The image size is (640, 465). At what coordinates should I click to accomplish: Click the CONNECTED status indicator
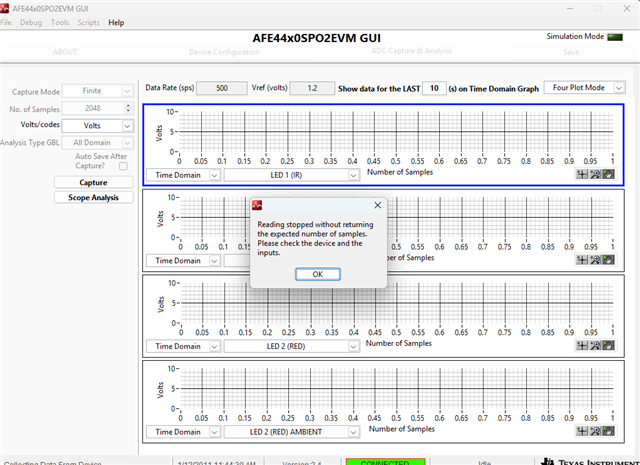385,462
